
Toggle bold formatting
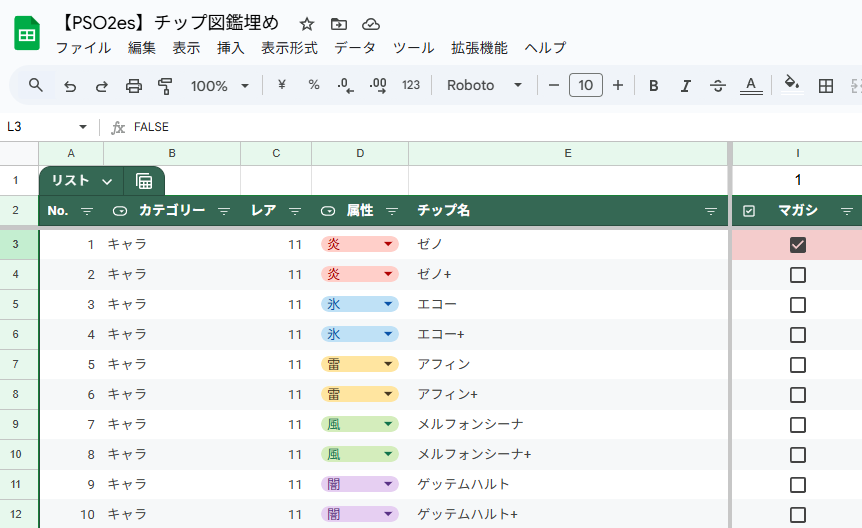coord(653,86)
